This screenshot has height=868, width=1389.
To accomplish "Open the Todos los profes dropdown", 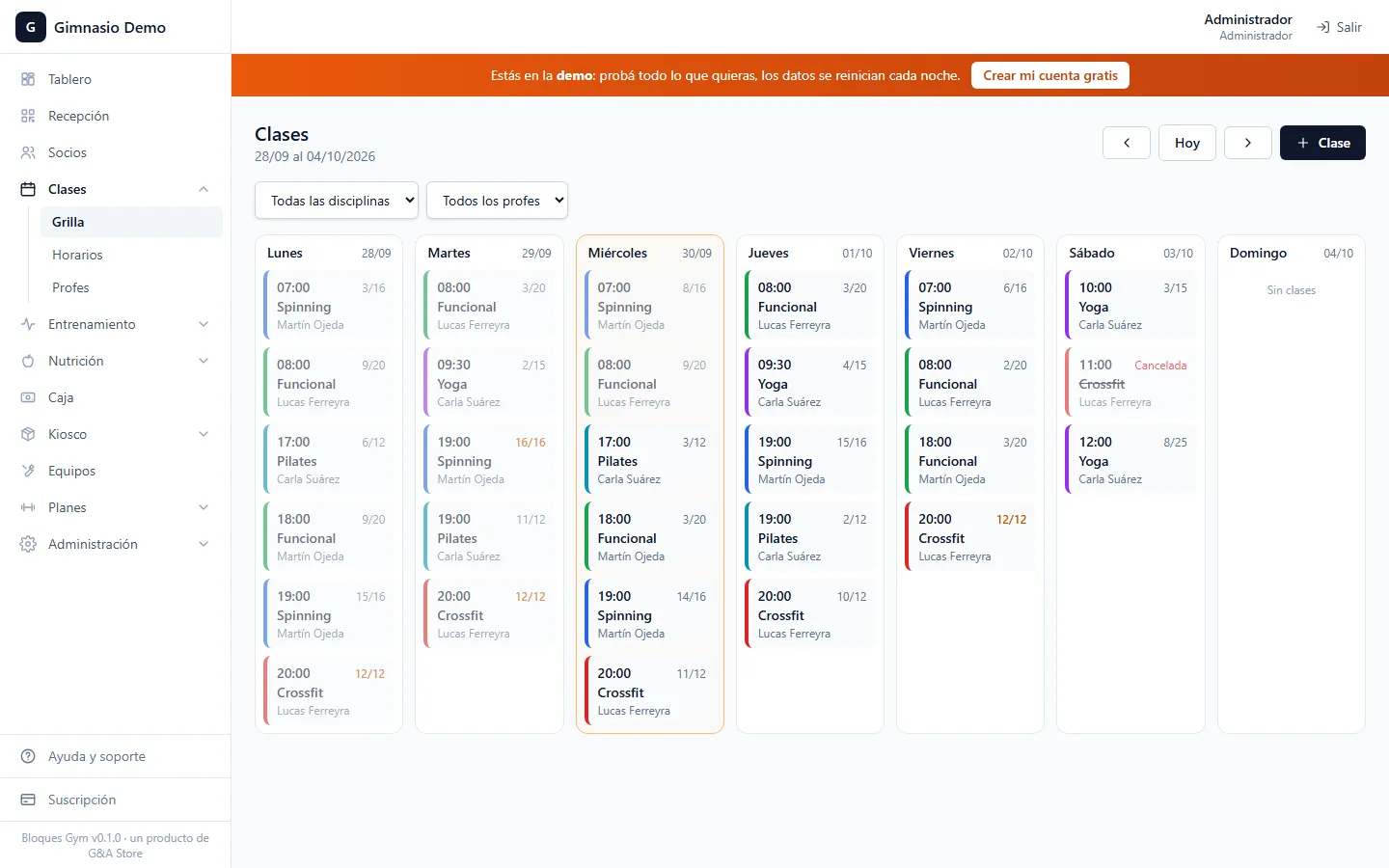I will pyautogui.click(x=497, y=201).
